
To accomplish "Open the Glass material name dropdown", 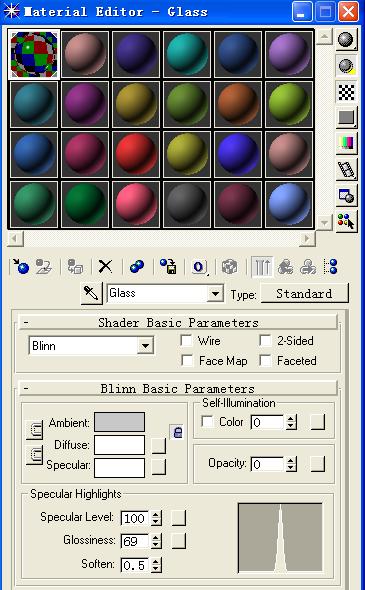I will (215, 293).
